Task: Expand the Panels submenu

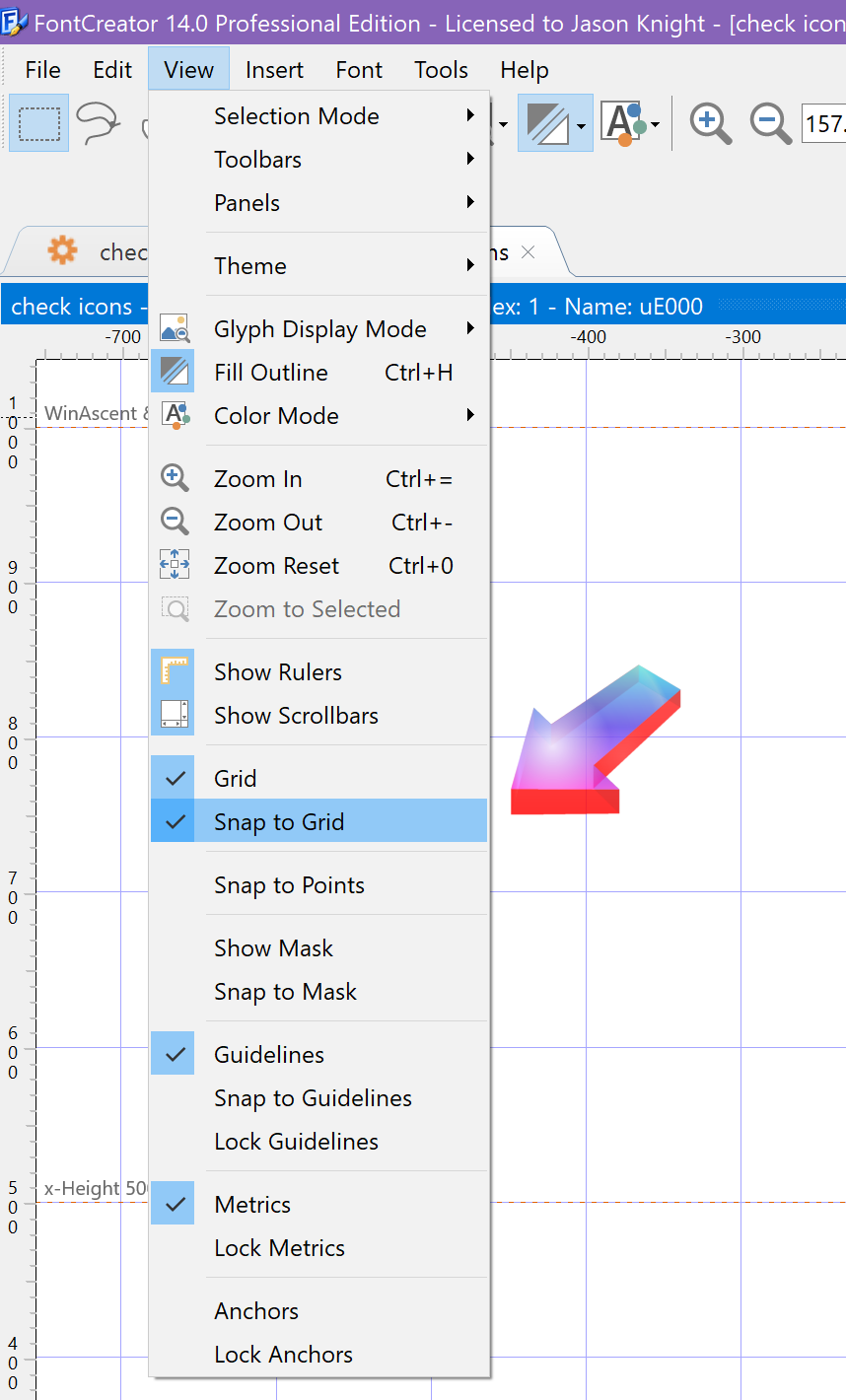Action: point(318,203)
